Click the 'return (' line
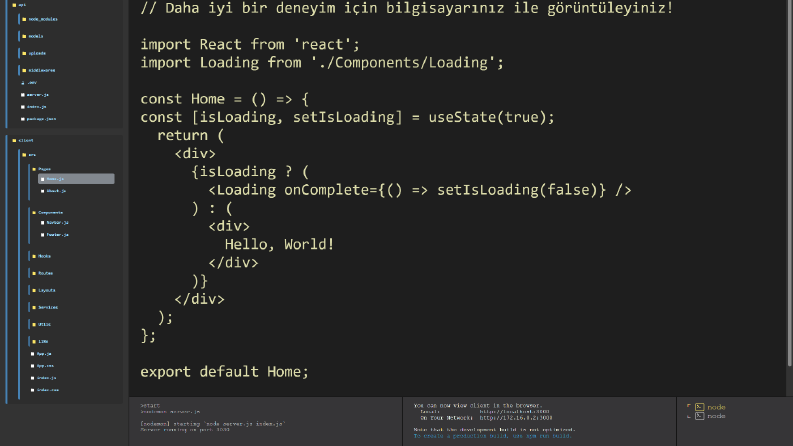 pyautogui.click(x=191, y=136)
